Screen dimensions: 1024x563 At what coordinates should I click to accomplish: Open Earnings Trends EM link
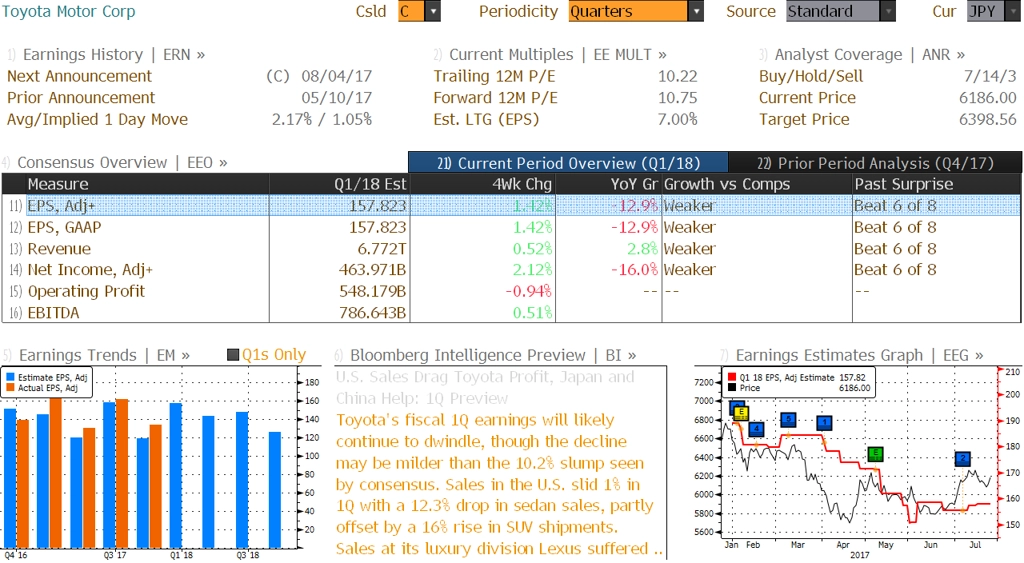pos(104,355)
